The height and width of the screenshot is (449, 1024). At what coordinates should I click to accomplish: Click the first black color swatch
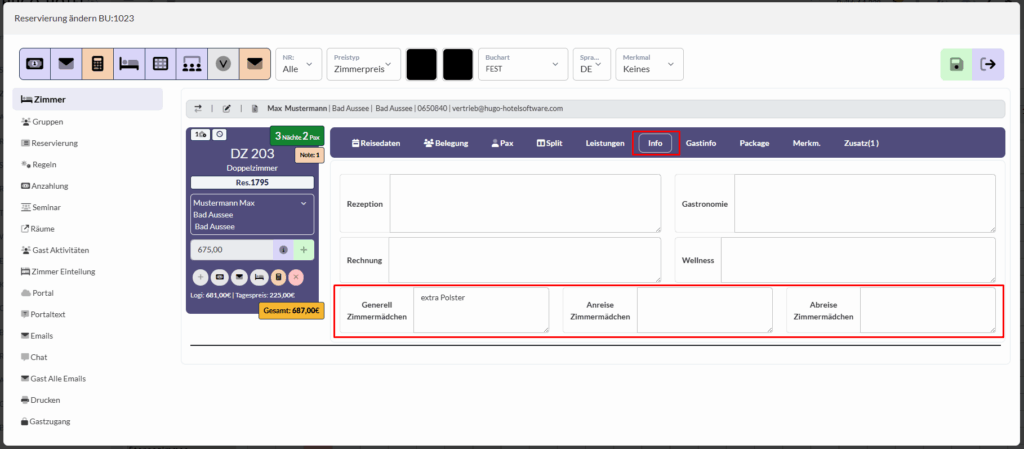pos(421,64)
